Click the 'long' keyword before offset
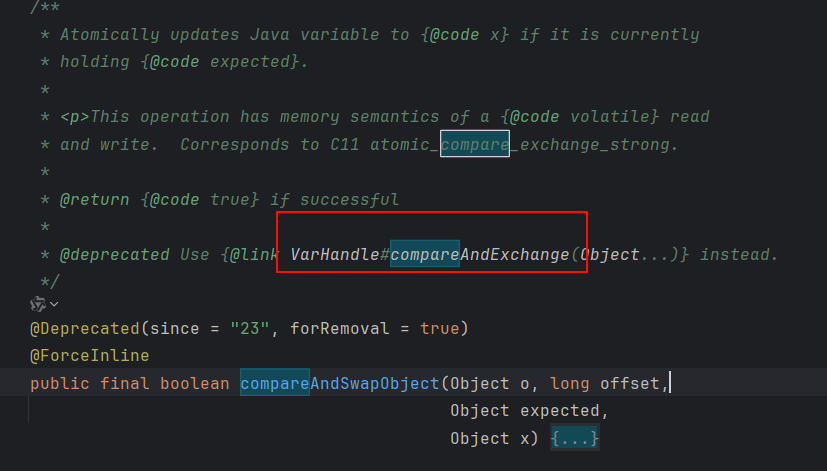Viewport: 827px width, 471px height. [570, 383]
